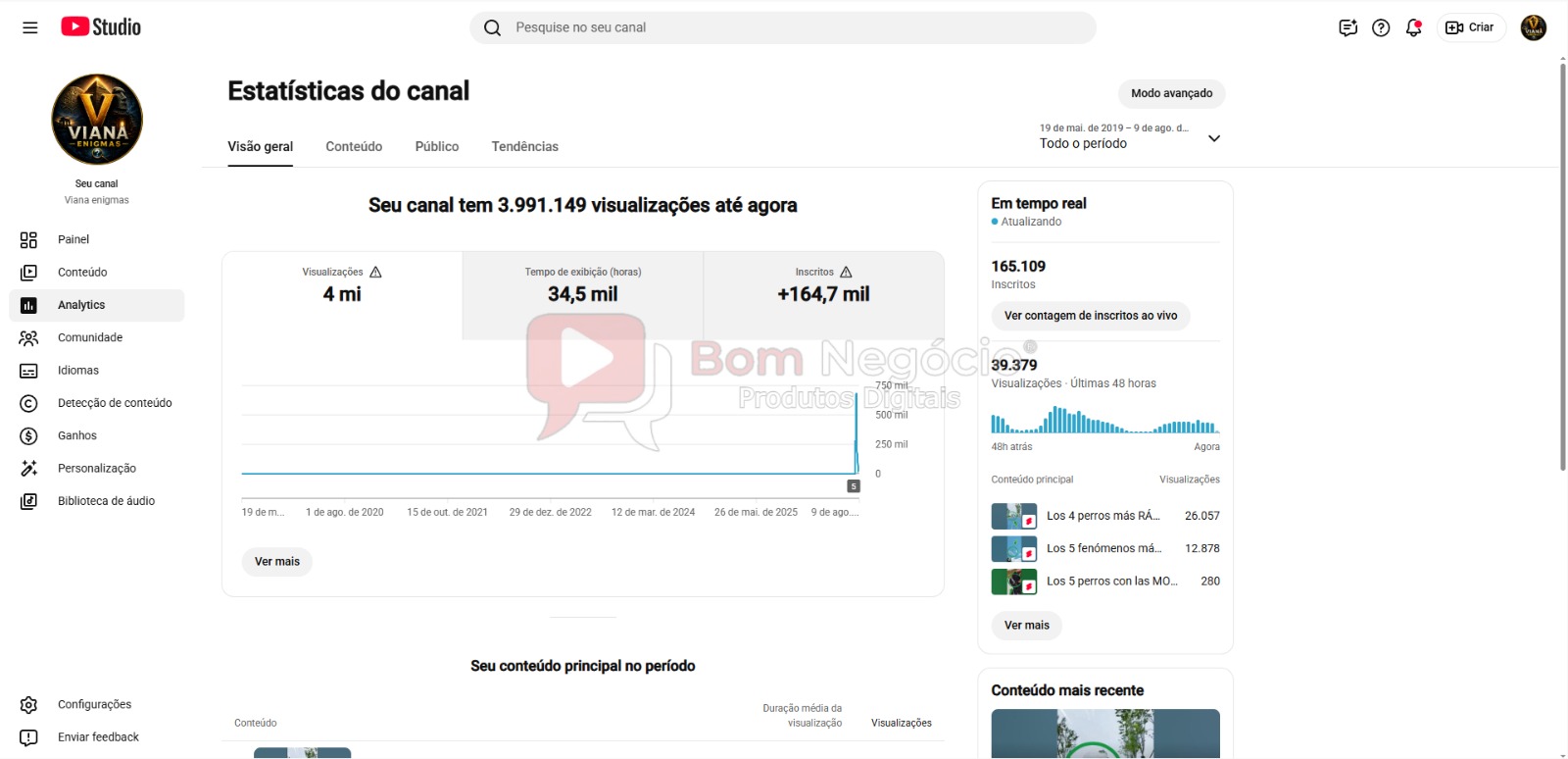Open the account avatar in top right
Image resolution: width=1568 pixels, height=759 pixels.
tap(1534, 27)
